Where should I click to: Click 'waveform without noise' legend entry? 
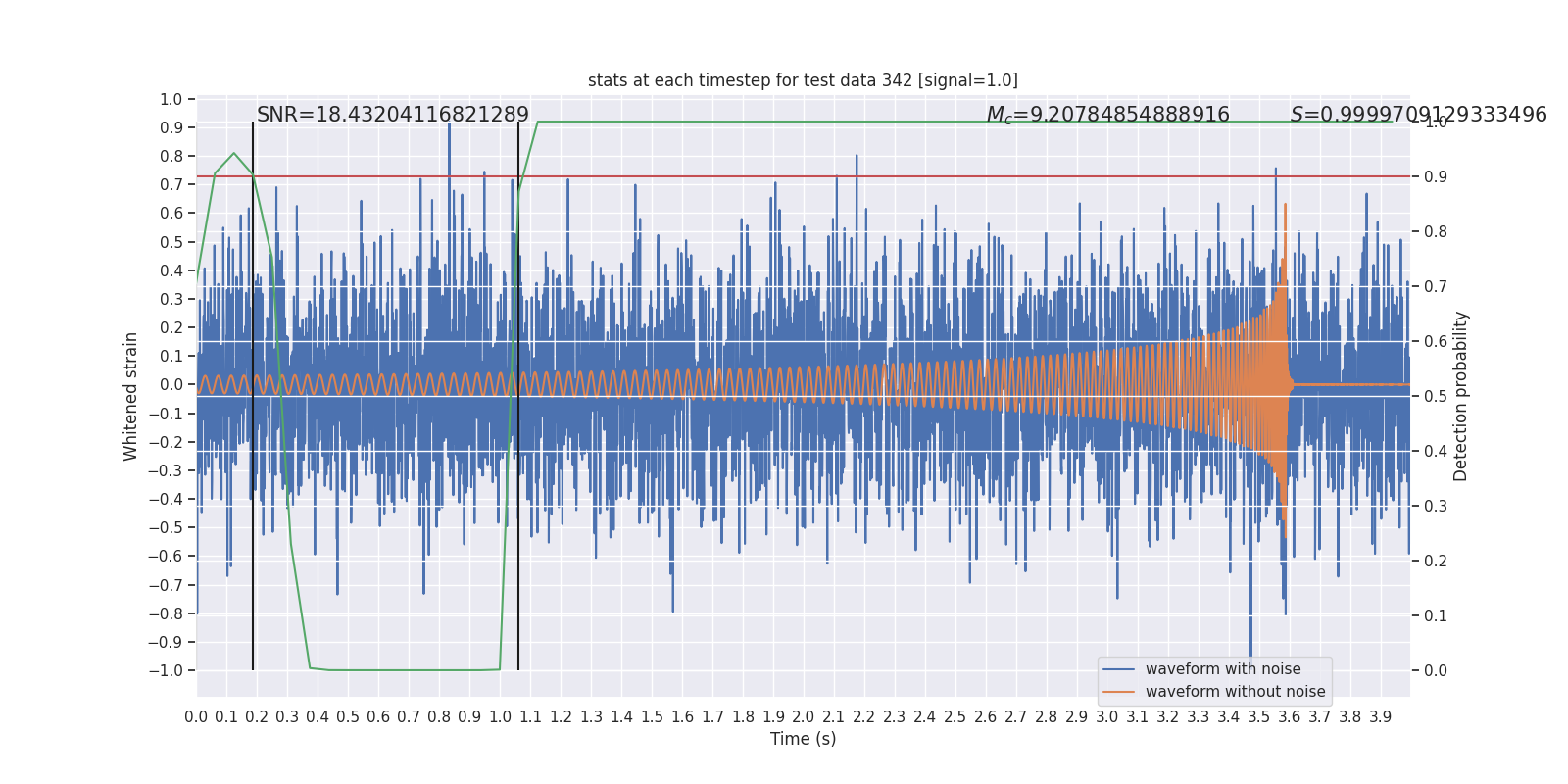click(x=1235, y=692)
